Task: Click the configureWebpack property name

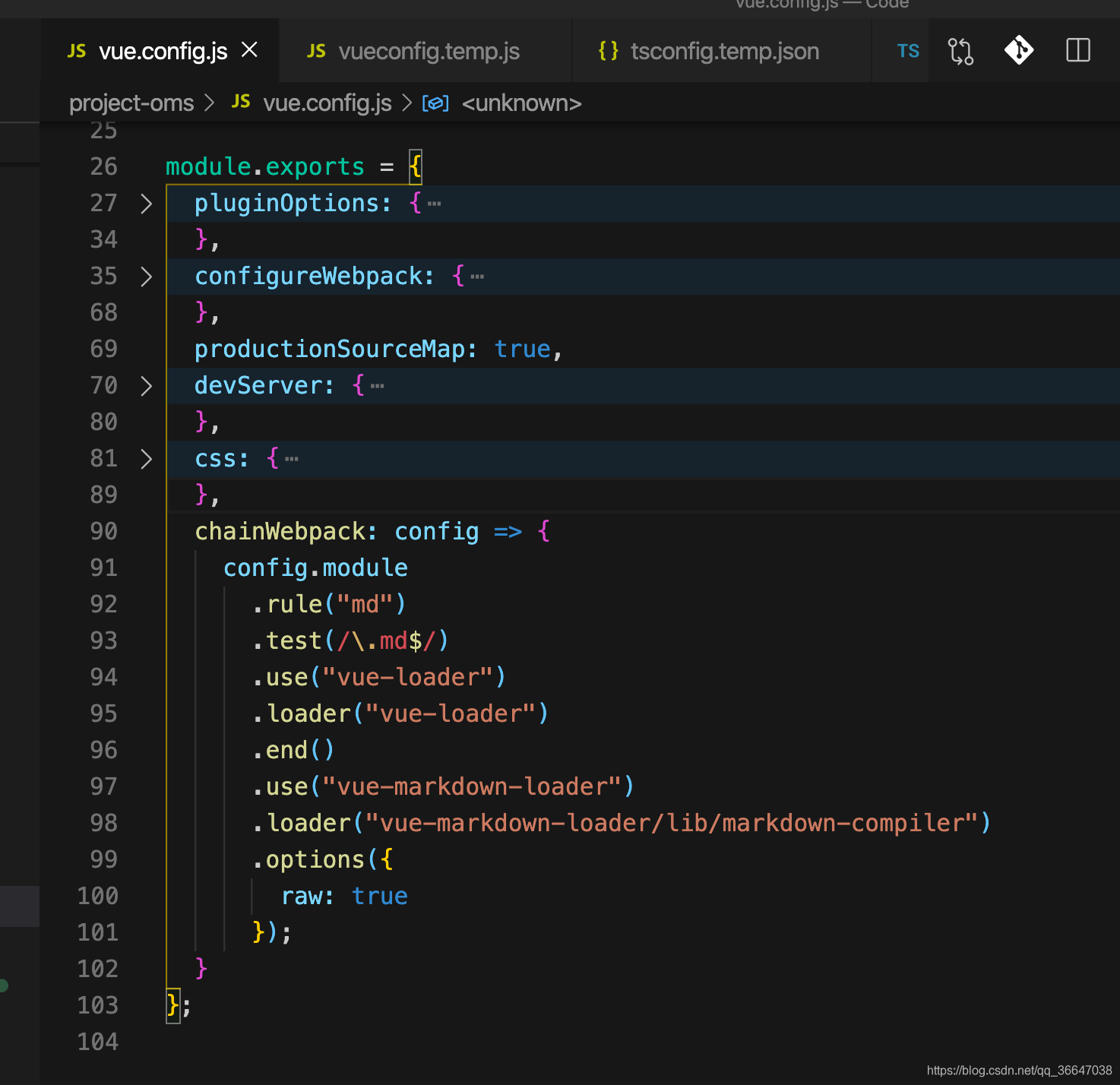Action: pos(308,276)
